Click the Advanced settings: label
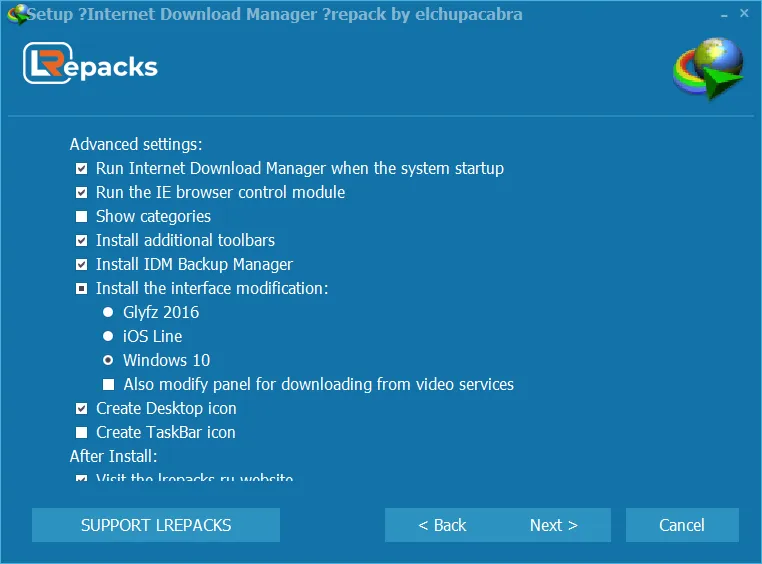 tap(136, 144)
